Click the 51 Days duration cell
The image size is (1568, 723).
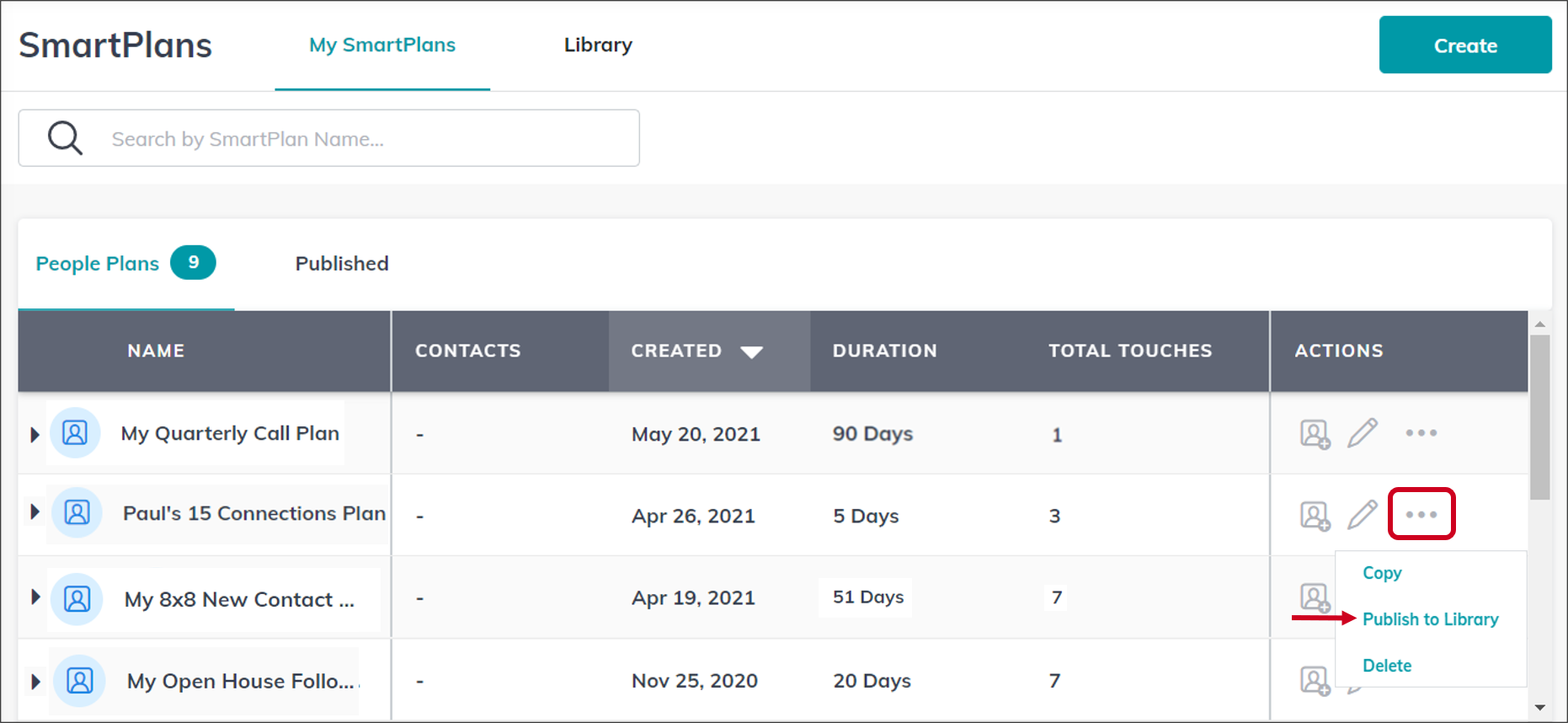867,597
